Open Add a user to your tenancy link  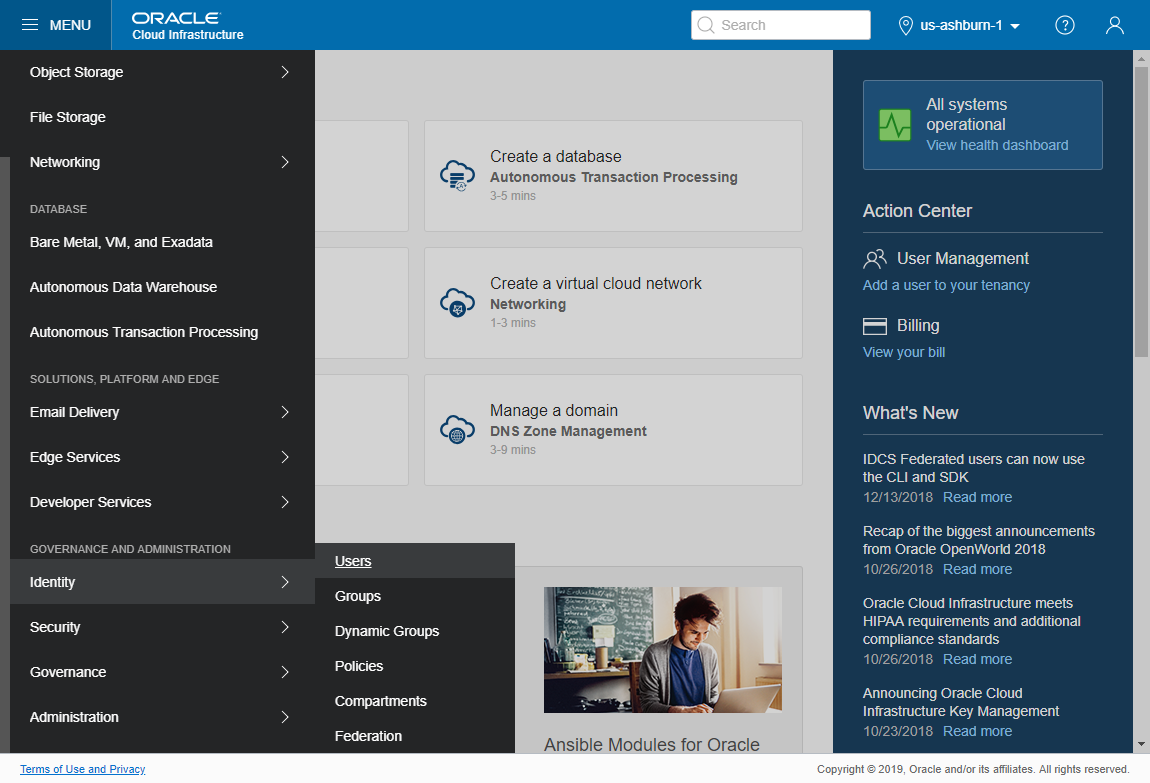click(x=946, y=285)
